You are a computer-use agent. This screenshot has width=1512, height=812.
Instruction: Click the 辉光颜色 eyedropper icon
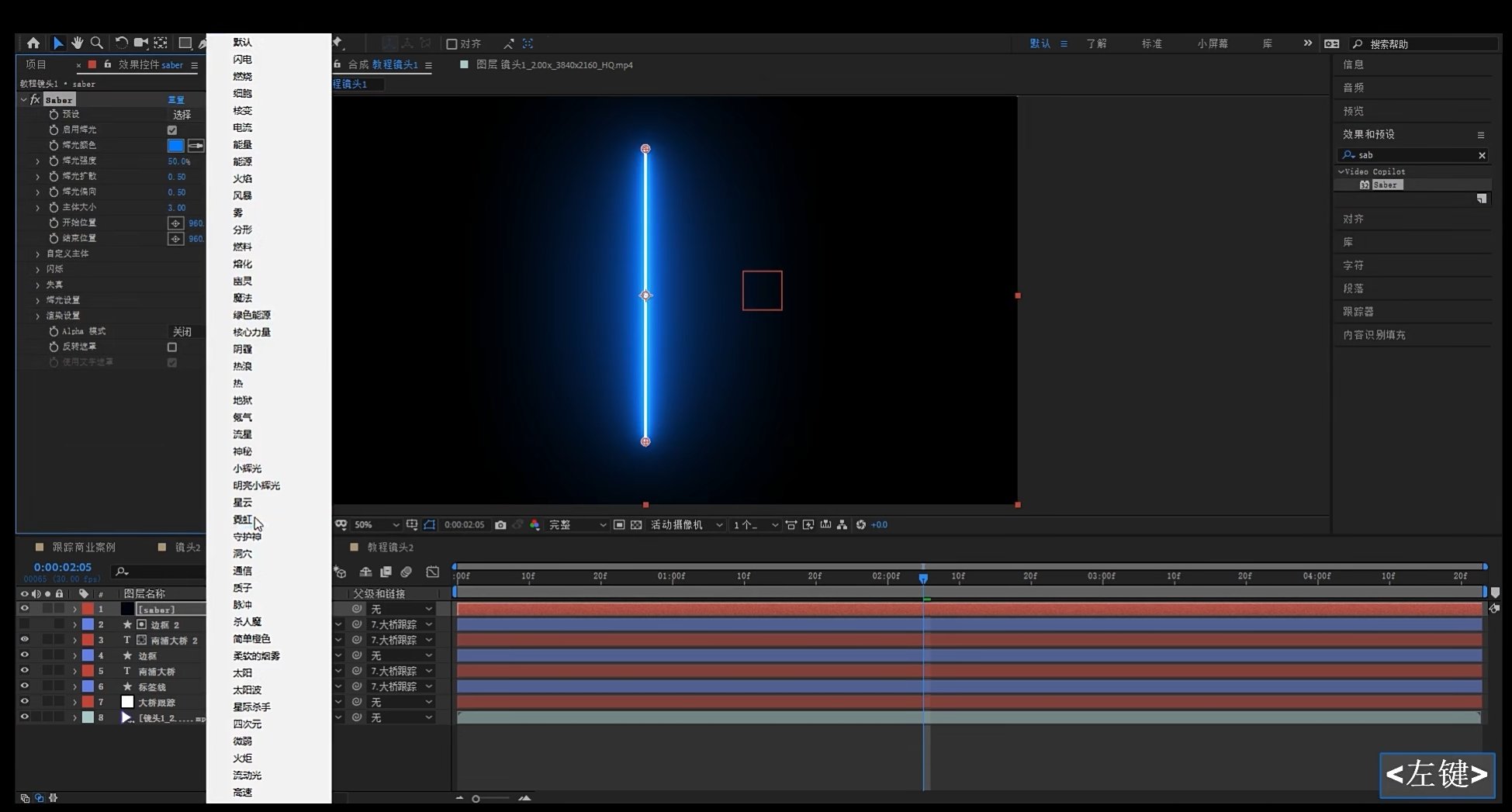click(195, 146)
